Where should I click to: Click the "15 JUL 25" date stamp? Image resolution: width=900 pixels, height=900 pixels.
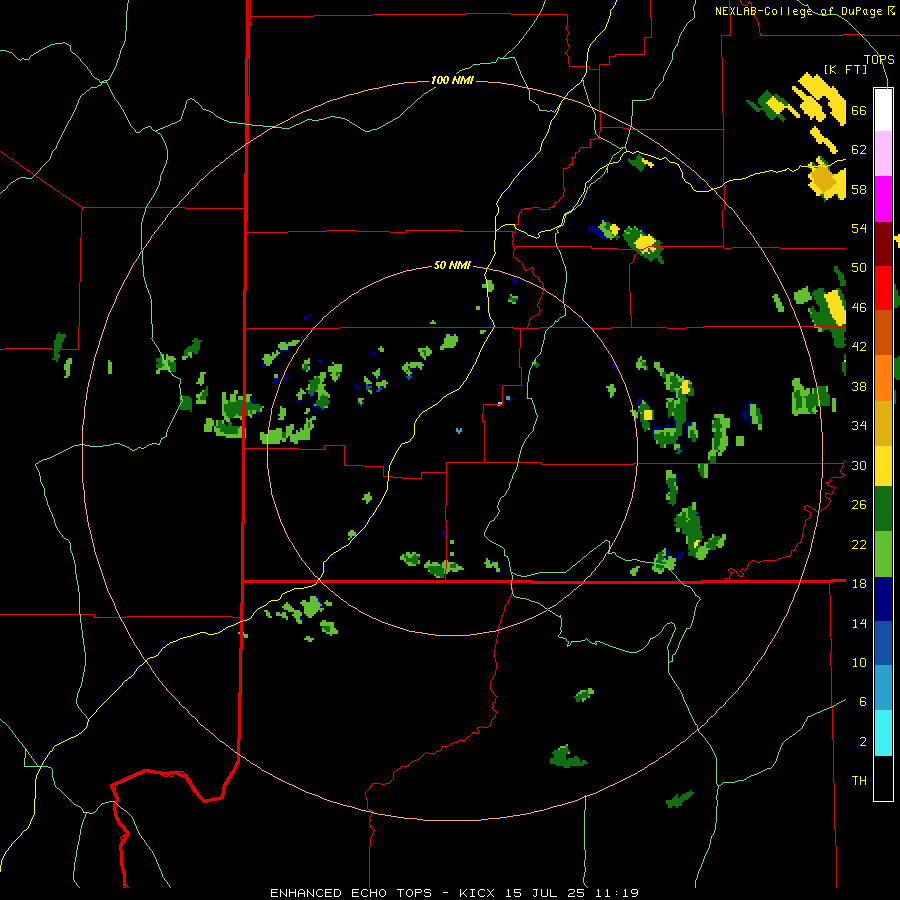(548, 893)
